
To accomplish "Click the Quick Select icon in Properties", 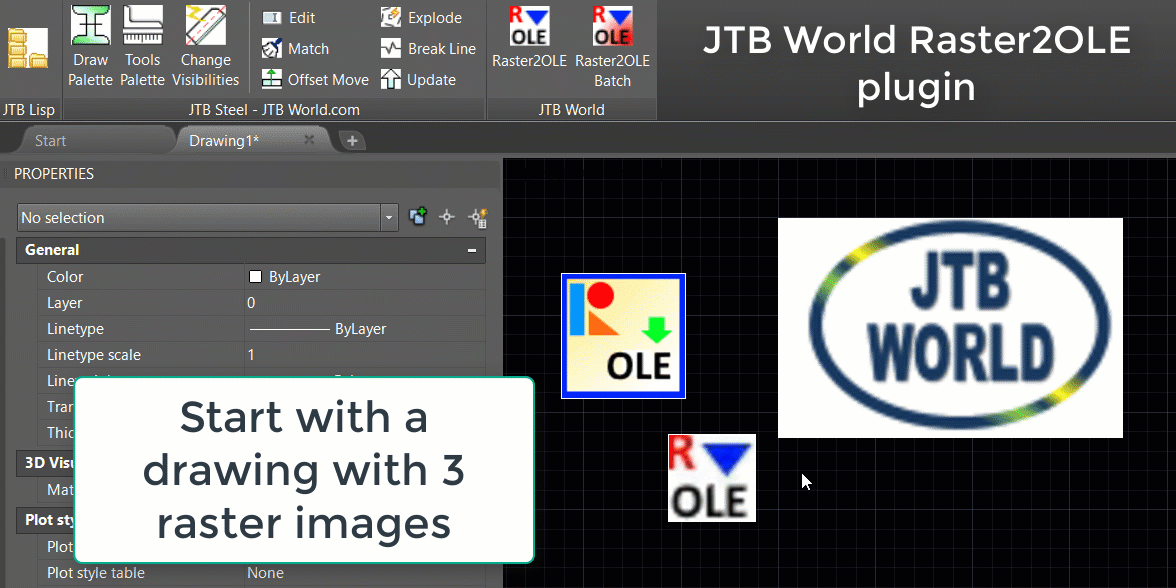I will pyautogui.click(x=478, y=218).
